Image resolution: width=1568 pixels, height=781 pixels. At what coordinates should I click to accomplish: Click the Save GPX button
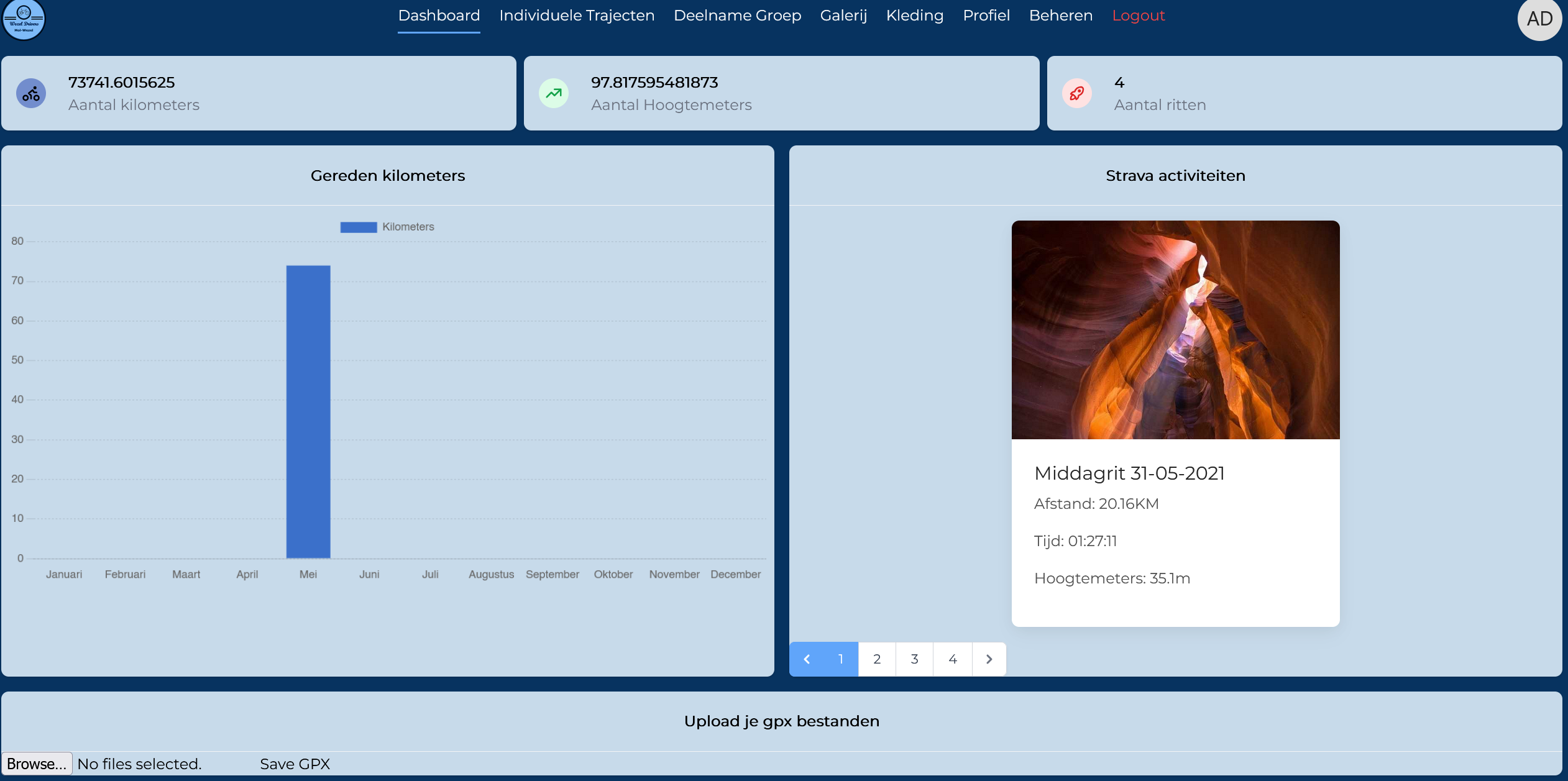coord(295,764)
